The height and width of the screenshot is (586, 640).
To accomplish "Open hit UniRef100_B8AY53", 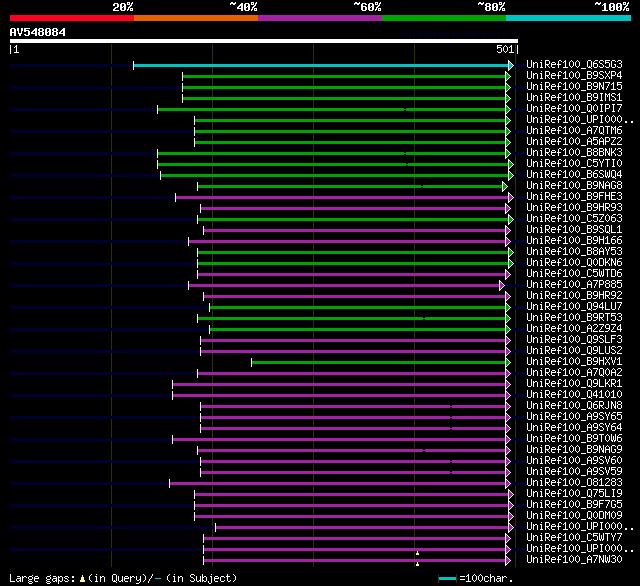I will click(574, 252).
